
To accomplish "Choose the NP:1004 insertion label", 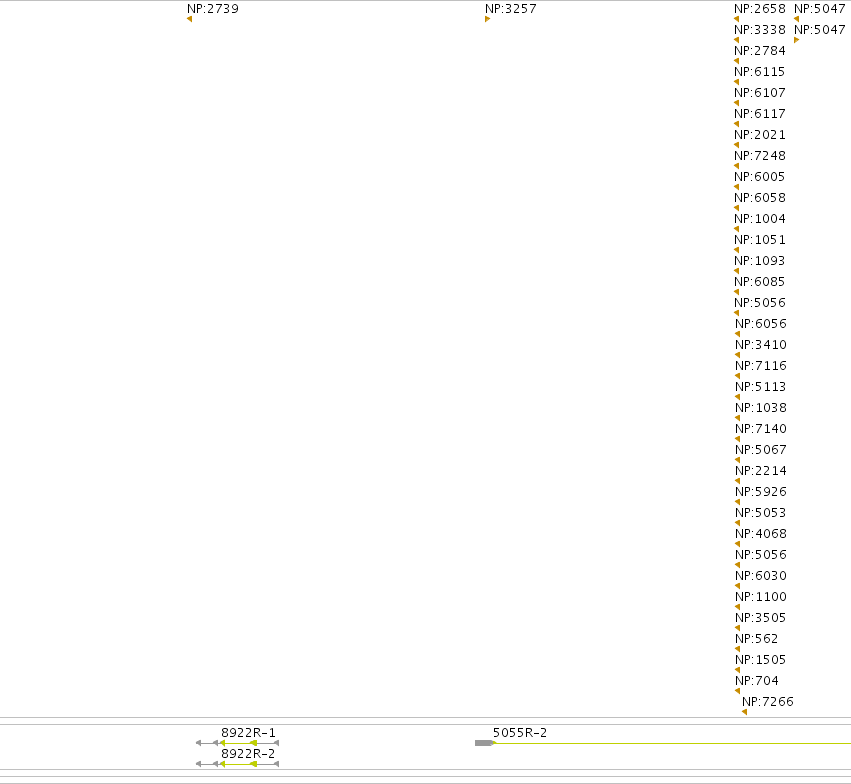I will coord(760,219).
